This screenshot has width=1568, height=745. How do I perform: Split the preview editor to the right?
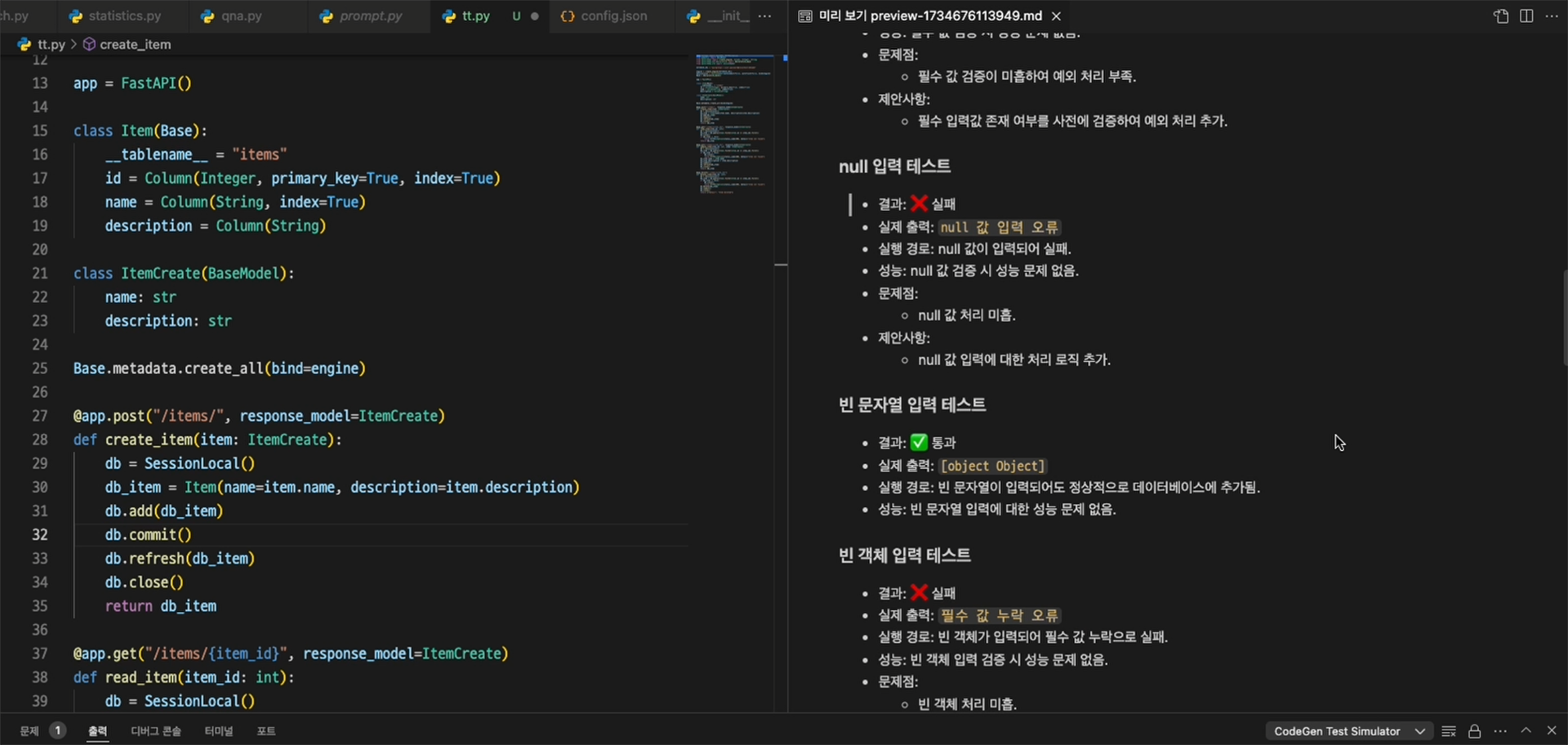(x=1526, y=16)
